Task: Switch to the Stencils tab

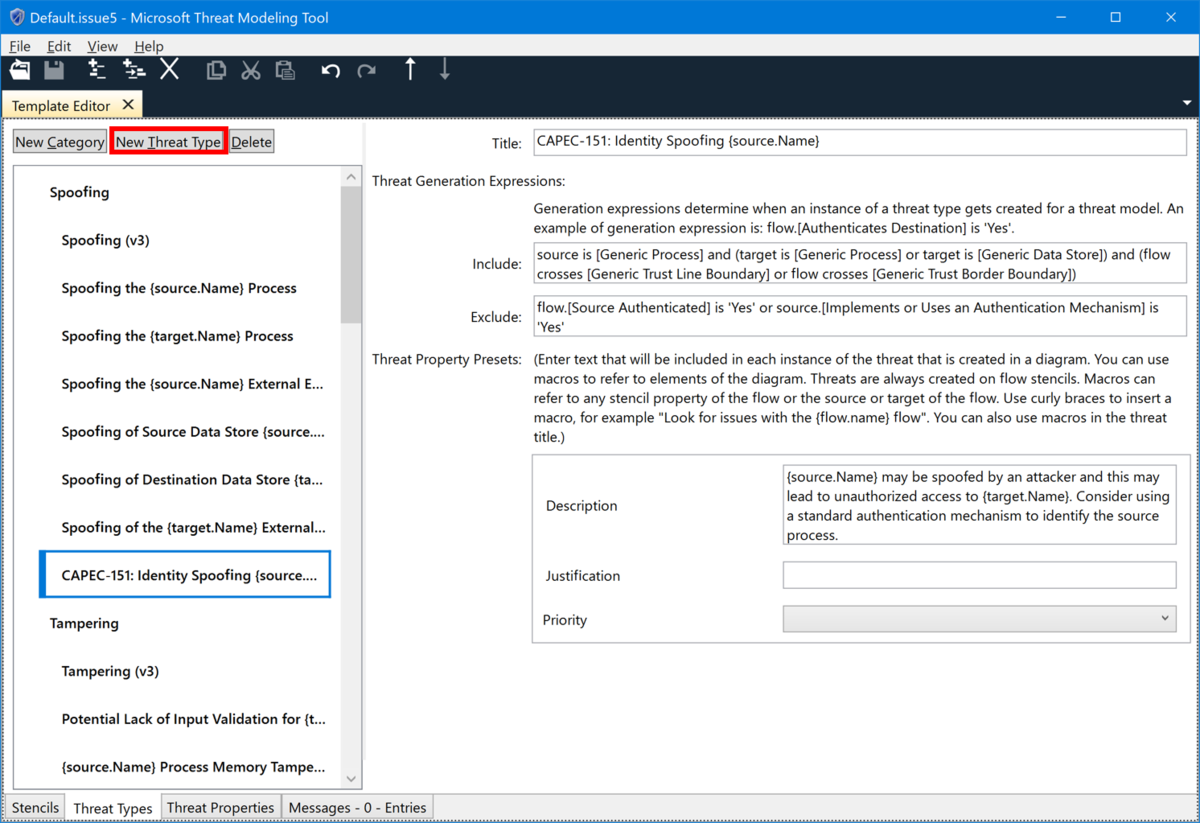Action: (x=35, y=807)
